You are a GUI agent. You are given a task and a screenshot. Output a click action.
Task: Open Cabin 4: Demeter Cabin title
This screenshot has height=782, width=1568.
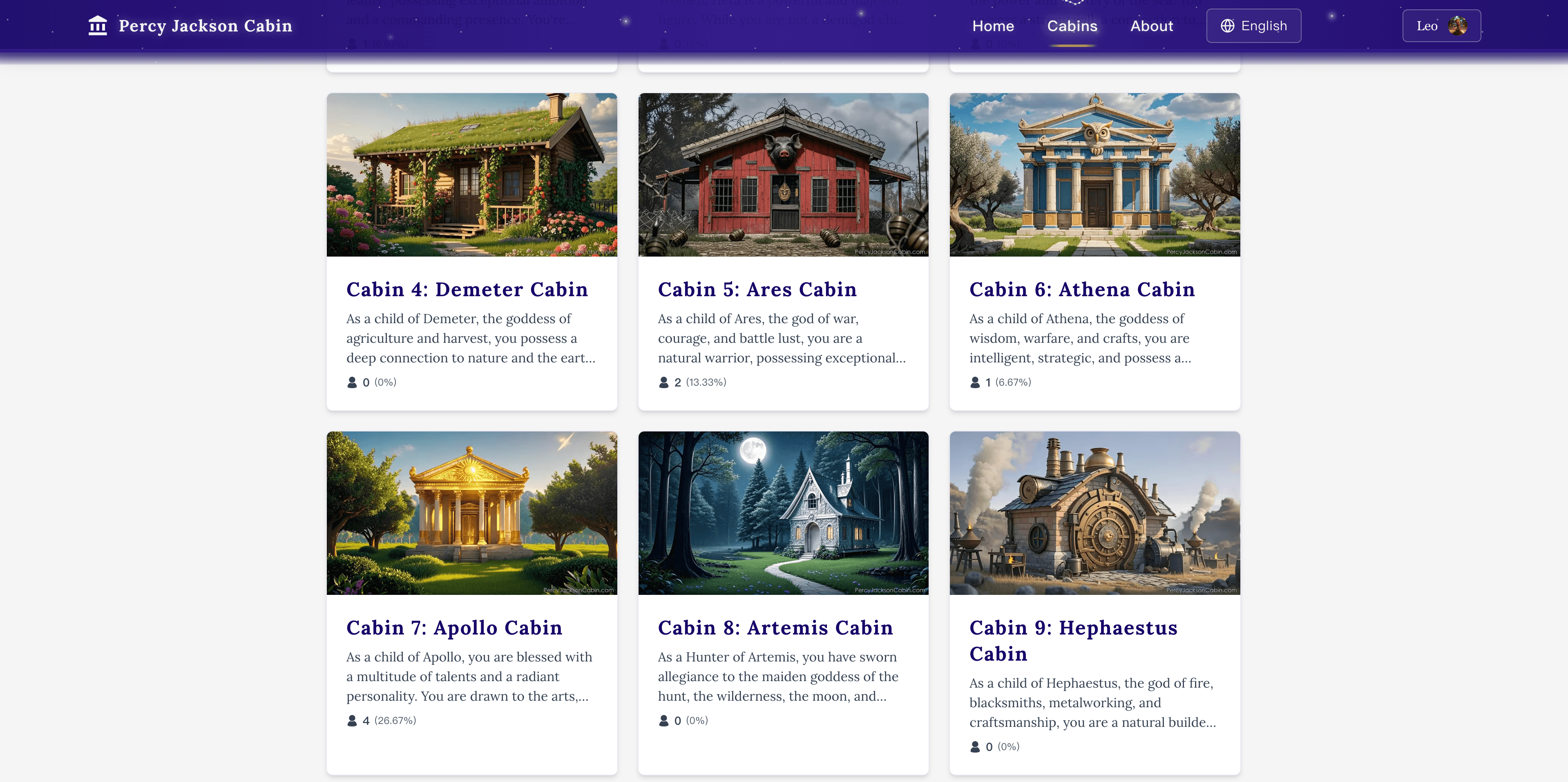pos(467,290)
